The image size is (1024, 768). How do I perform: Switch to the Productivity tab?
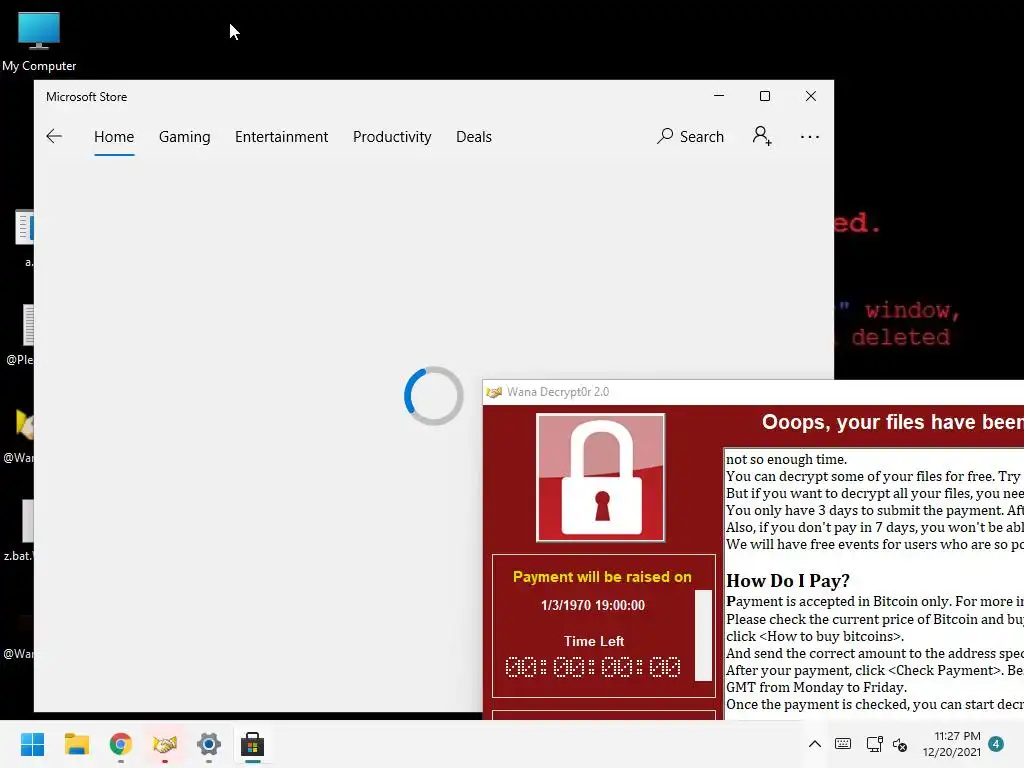(392, 136)
